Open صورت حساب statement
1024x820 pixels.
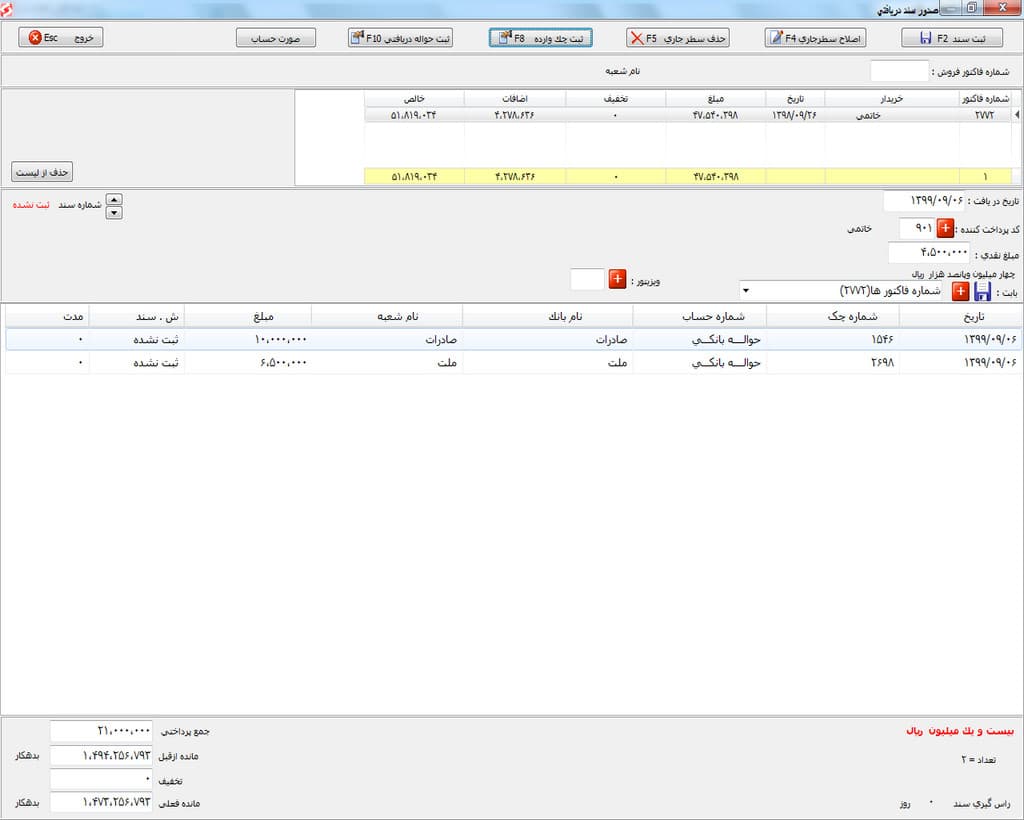pyautogui.click(x=275, y=38)
